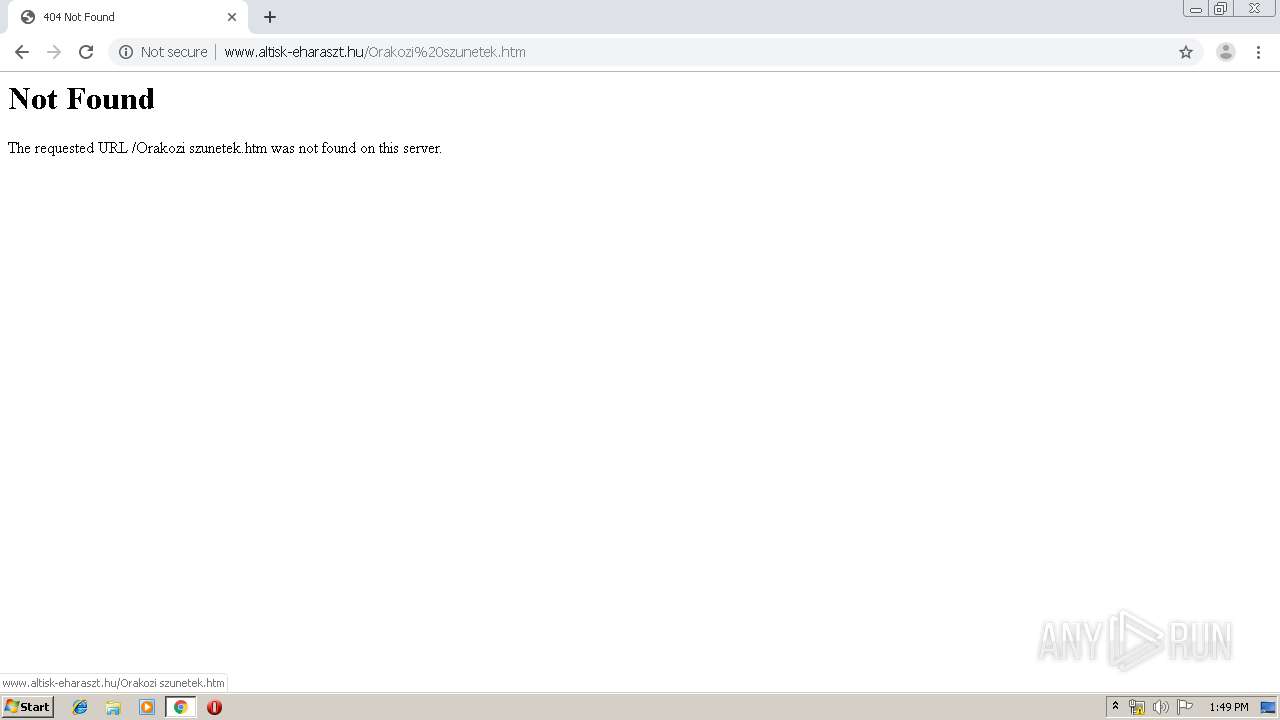Open the volume speaker tray icon
This screenshot has width=1280, height=720.
[x=1160, y=707]
